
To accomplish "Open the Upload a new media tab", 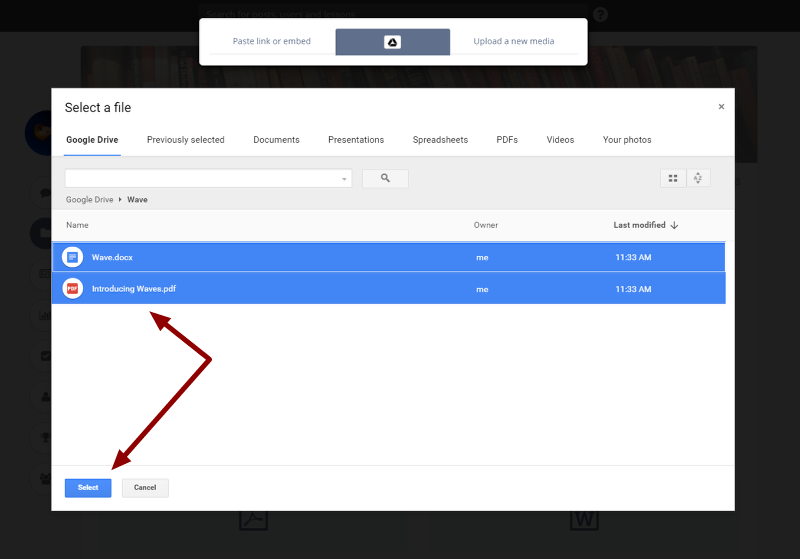I will pos(514,41).
